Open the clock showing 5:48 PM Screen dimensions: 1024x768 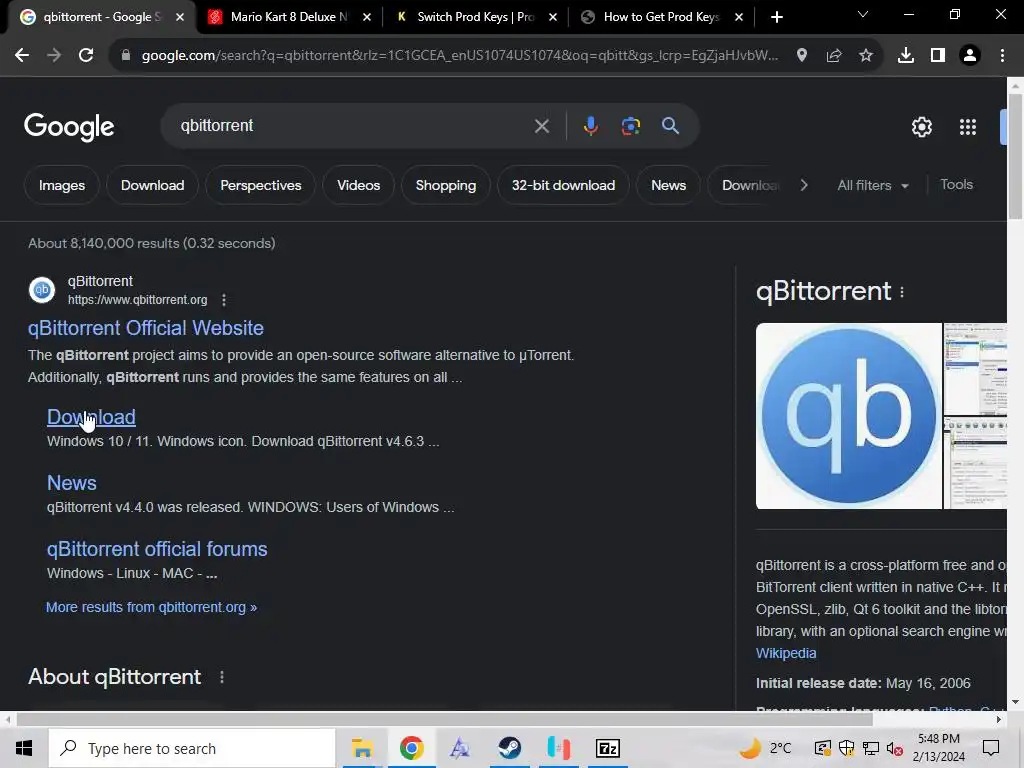[x=938, y=748]
